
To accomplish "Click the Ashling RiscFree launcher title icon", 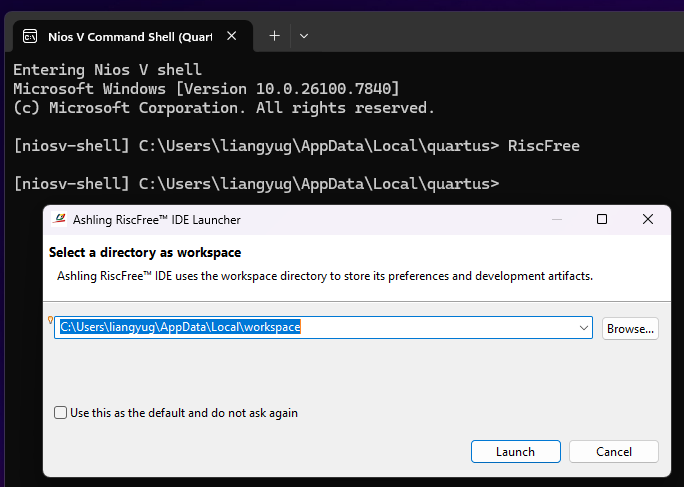I will coord(60,219).
